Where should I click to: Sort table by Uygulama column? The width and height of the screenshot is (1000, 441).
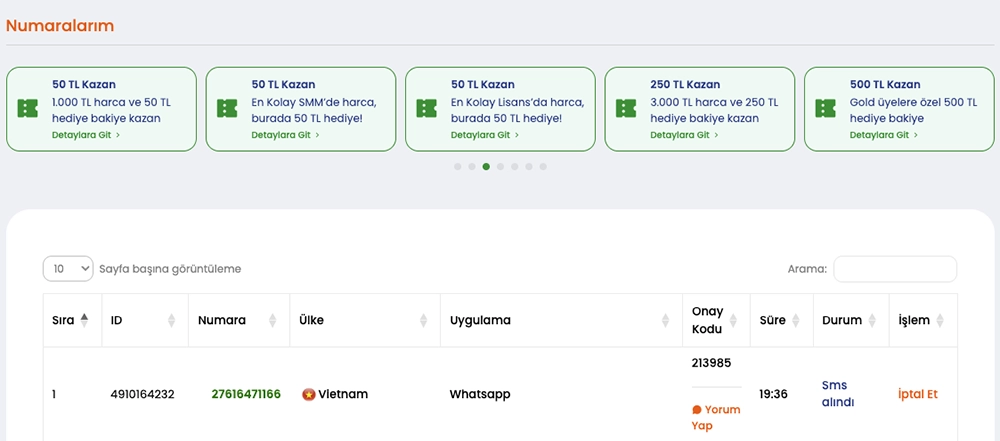[x=665, y=320]
